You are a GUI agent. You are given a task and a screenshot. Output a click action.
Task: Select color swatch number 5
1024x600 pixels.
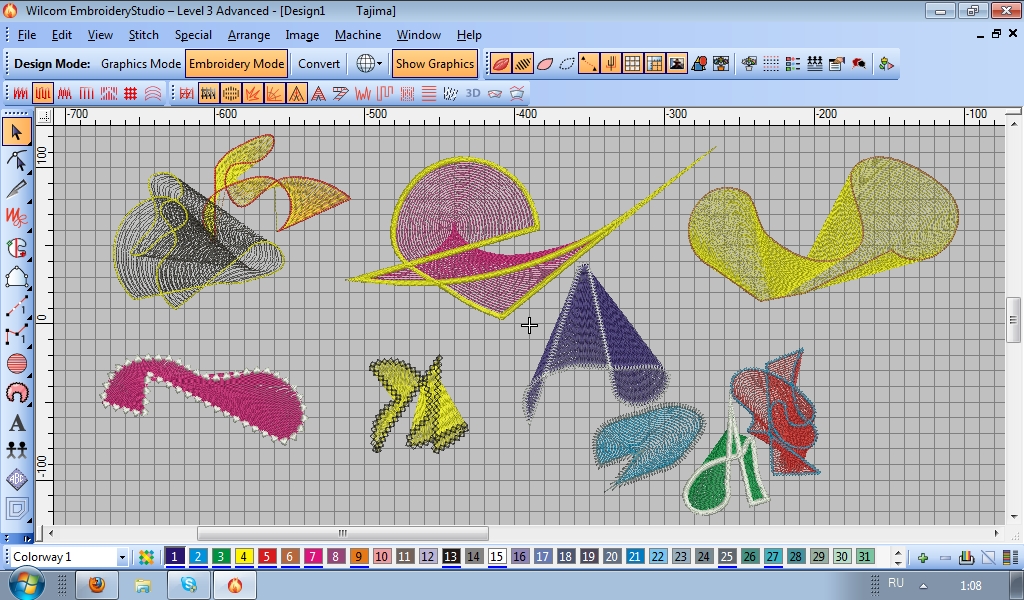pyautogui.click(x=267, y=557)
